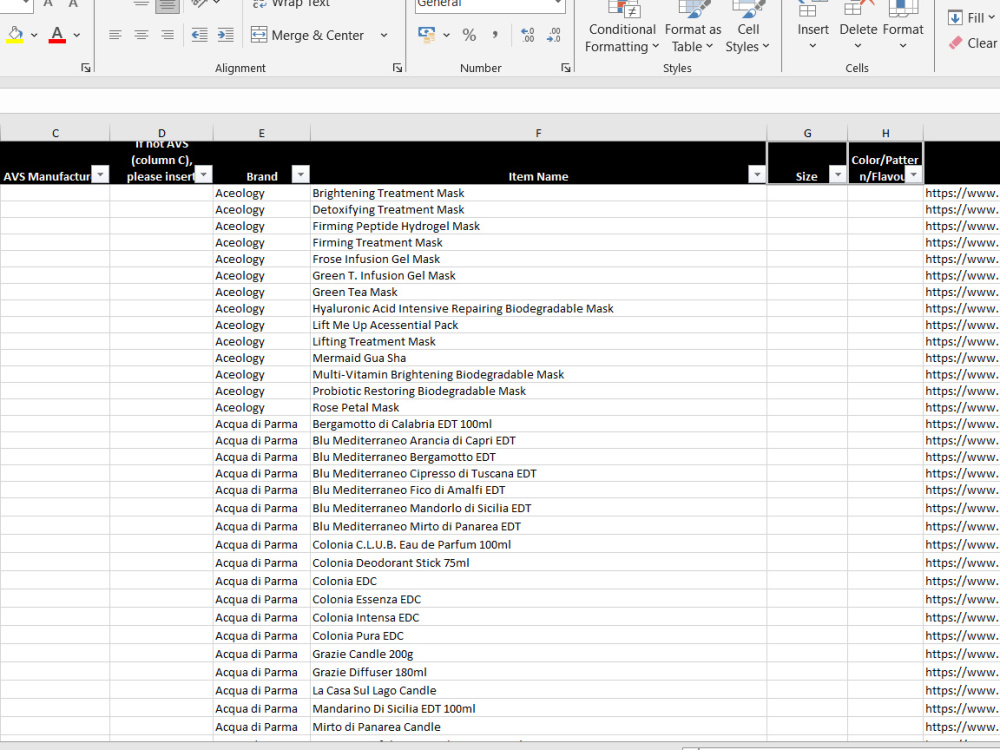
Task: Select 'Hyaluronic Acid Intensive Repairing Biodegradable Mask' cell
Action: pos(538,309)
